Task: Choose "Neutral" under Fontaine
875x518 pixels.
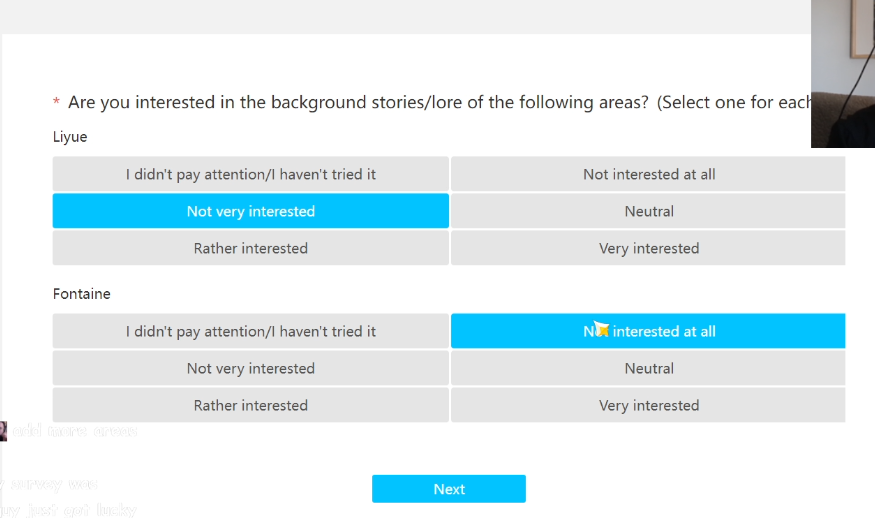Action: click(648, 368)
